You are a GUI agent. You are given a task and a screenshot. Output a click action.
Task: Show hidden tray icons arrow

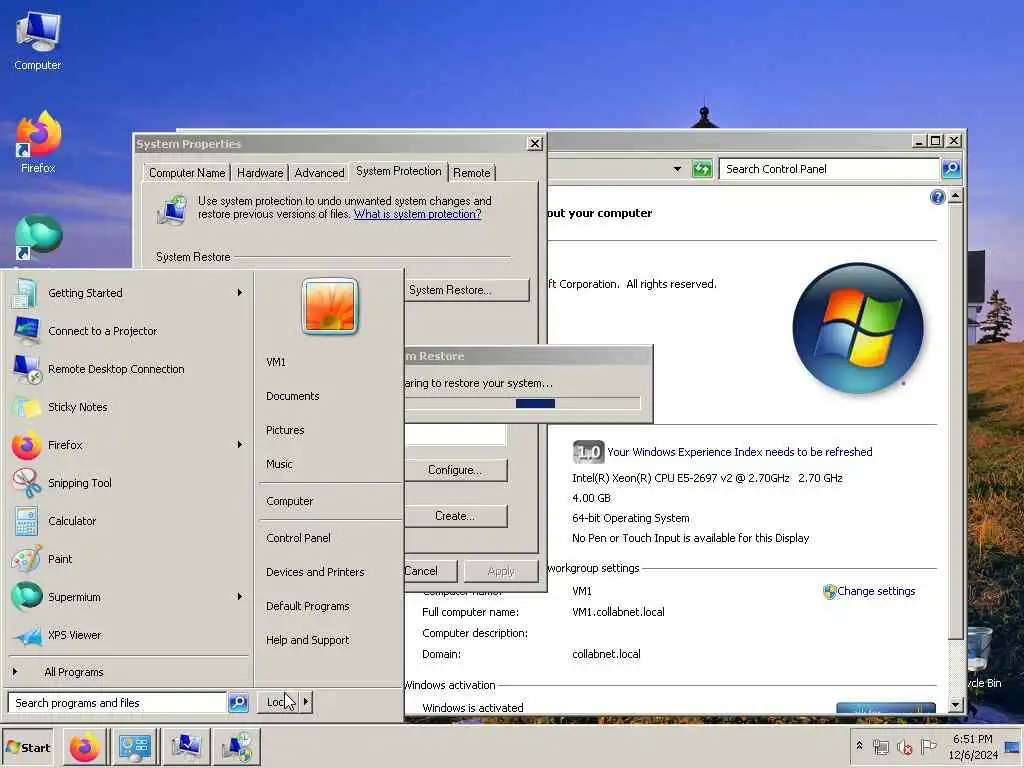[x=859, y=746]
